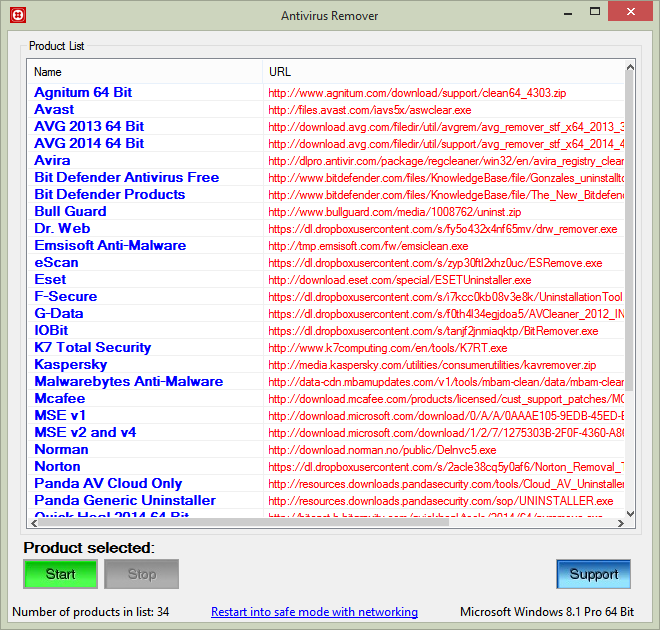The width and height of the screenshot is (660, 630).
Task: Click the K7RT.exe URL
Action: (x=388, y=348)
